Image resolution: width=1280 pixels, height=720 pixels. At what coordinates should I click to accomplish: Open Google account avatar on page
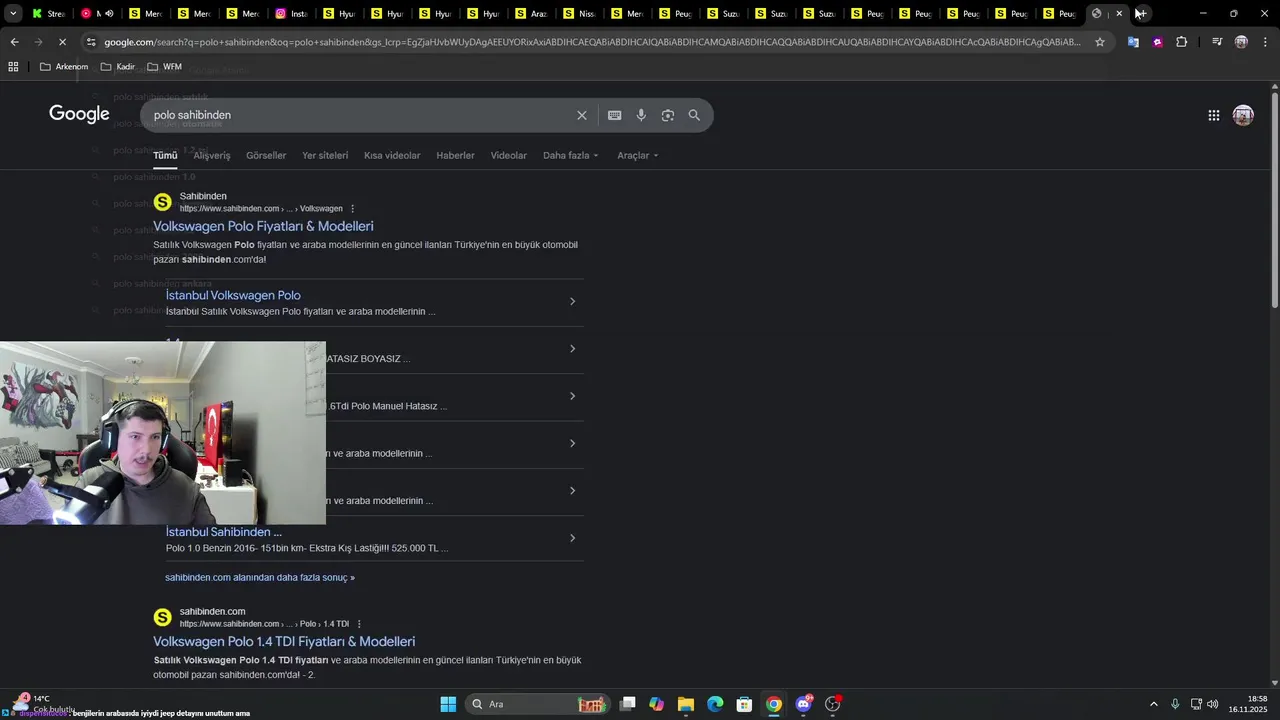[1243, 115]
